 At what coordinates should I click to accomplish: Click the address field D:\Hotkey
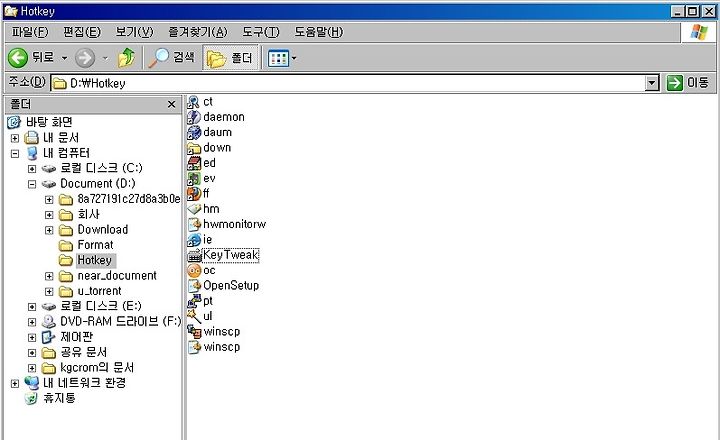pos(348,83)
